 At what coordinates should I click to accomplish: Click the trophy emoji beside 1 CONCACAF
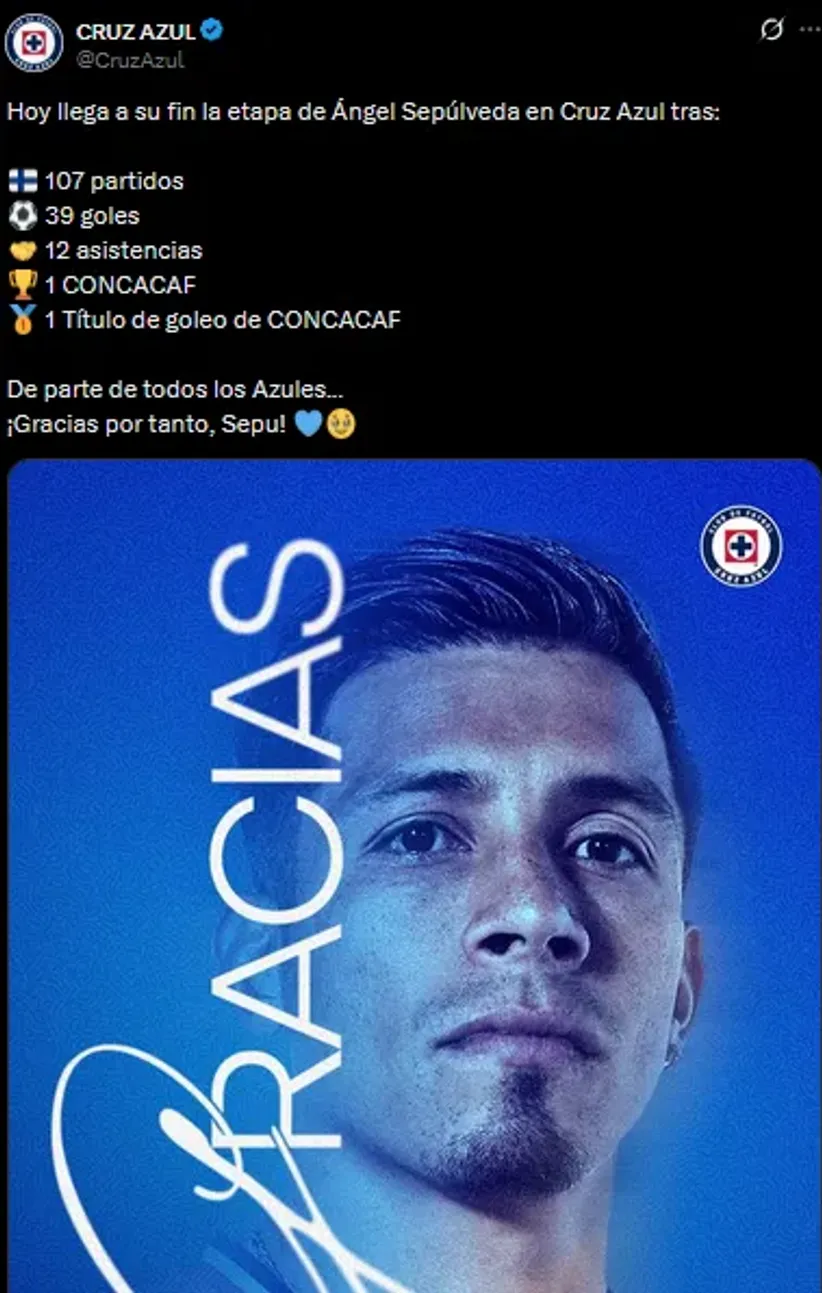[x=23, y=285]
